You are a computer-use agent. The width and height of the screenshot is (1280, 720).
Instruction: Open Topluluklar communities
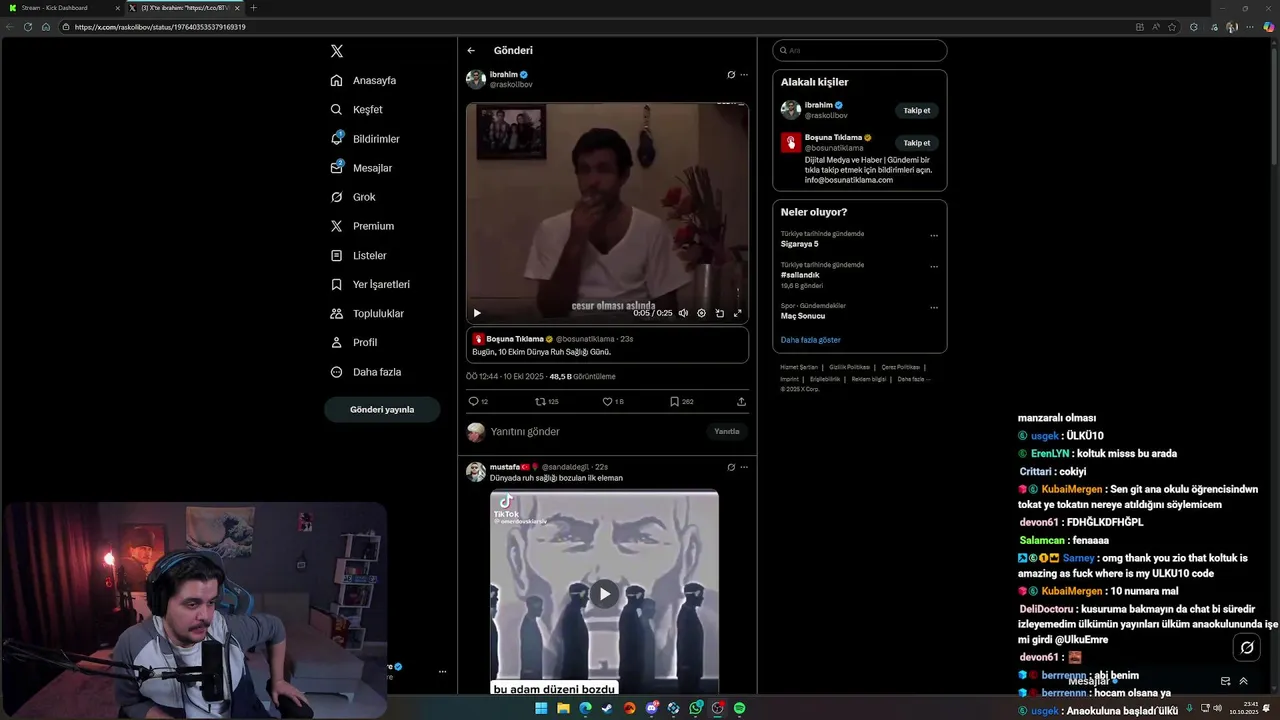368,313
